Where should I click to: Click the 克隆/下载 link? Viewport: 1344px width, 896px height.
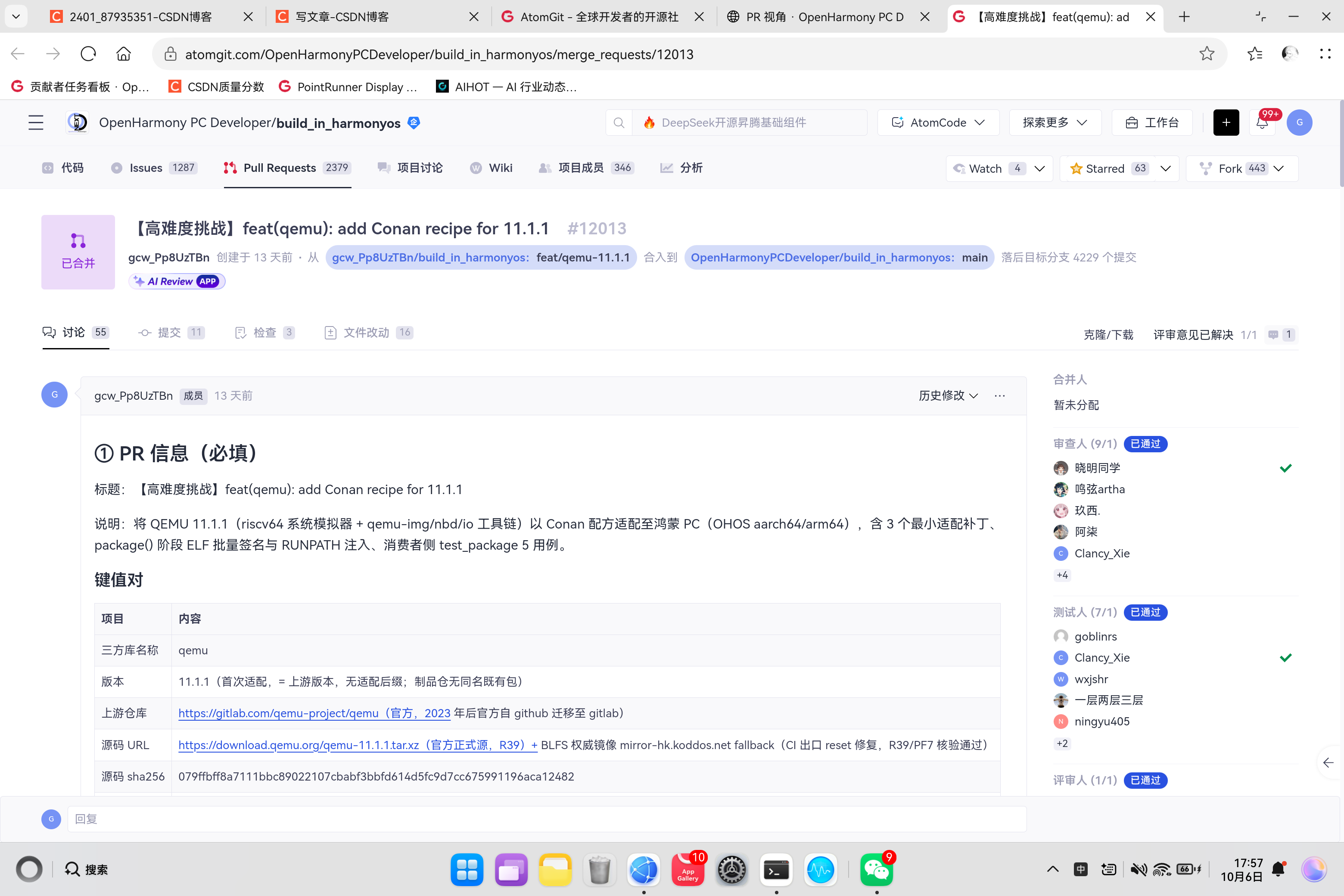click(x=1108, y=334)
